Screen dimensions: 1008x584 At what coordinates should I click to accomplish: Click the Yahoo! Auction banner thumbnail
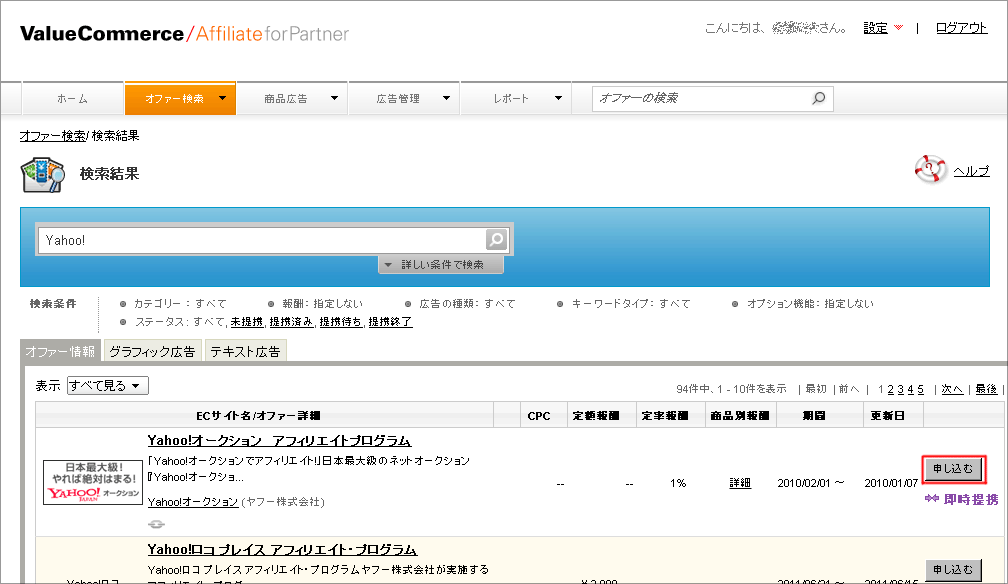click(x=93, y=482)
